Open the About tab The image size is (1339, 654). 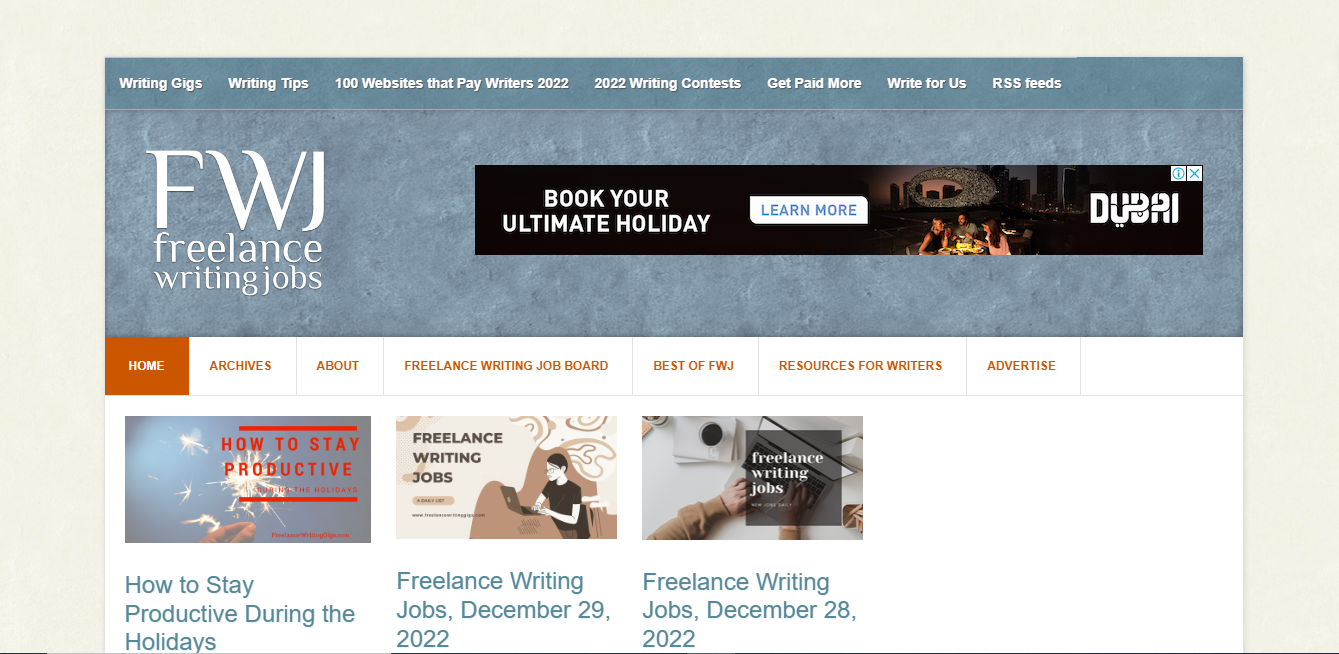(338, 366)
